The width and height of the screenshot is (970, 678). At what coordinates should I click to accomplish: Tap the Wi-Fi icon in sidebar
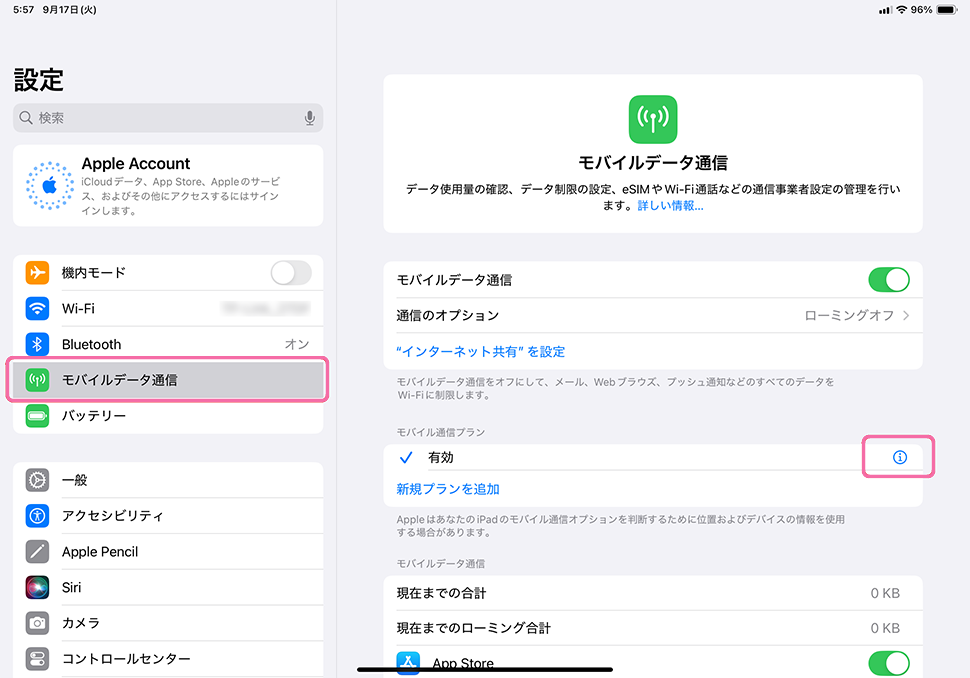coord(38,308)
